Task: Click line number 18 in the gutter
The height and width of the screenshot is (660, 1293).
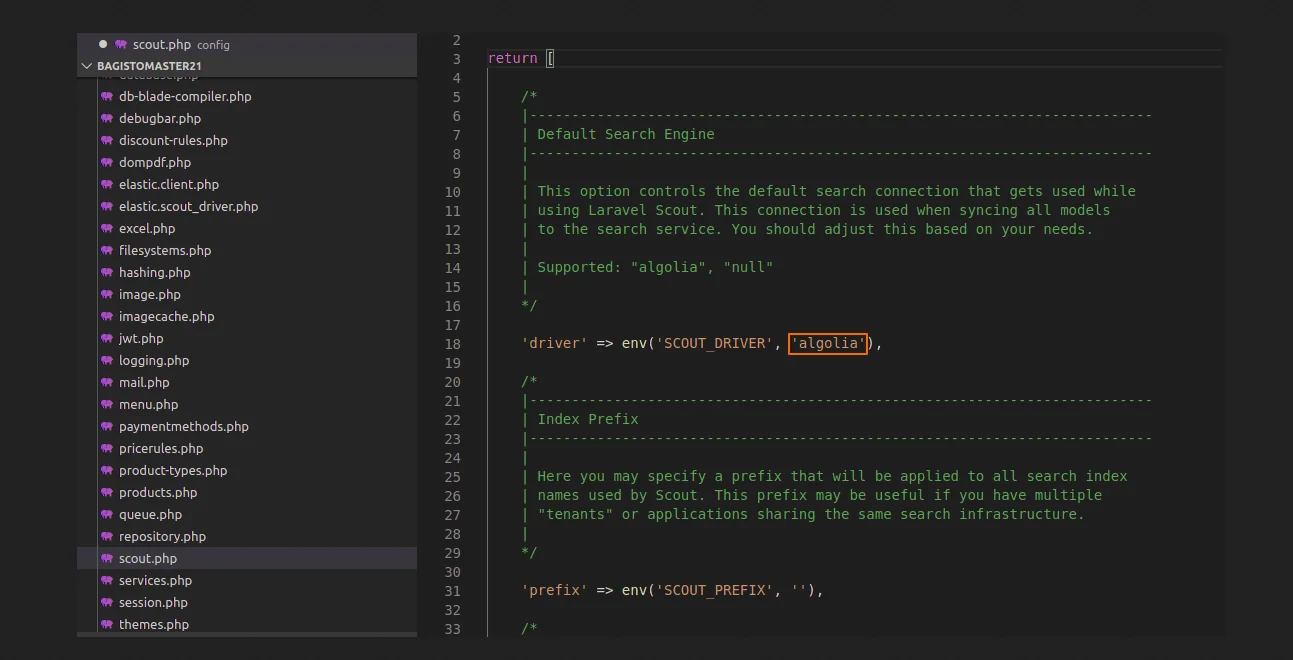Action: (452, 343)
